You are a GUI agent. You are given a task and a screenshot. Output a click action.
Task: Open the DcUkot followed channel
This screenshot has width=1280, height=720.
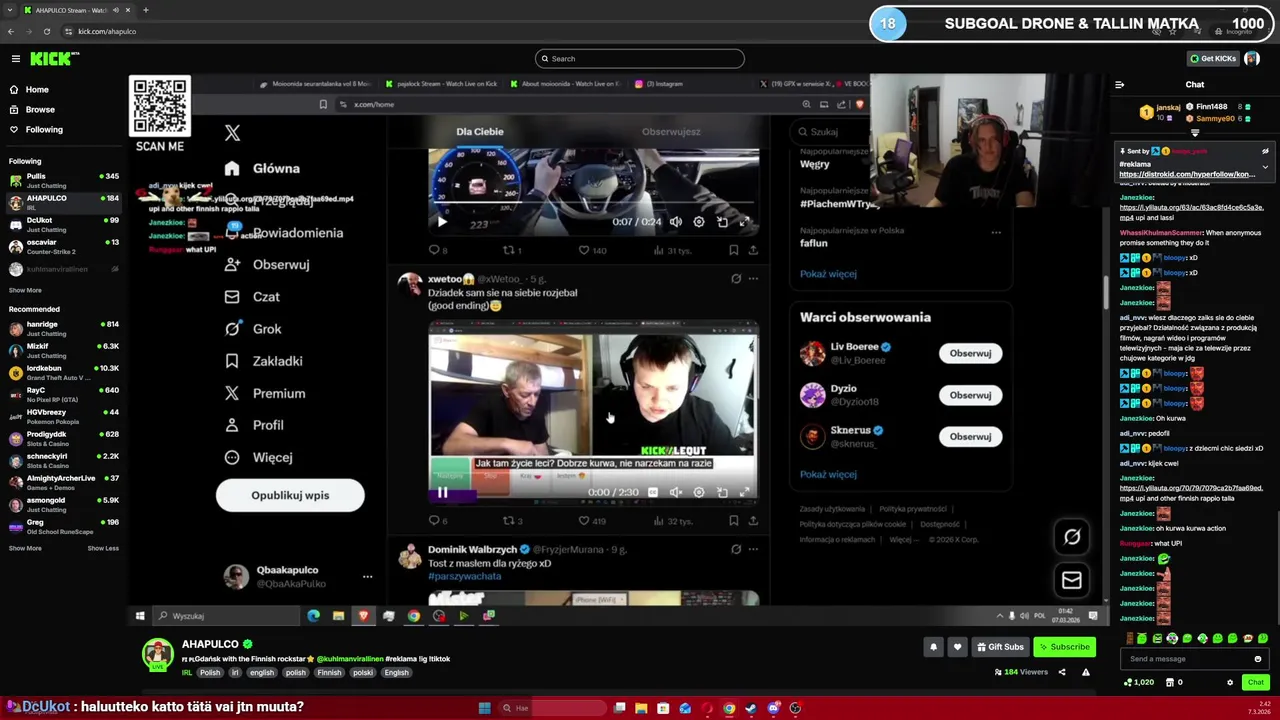[x=64, y=224]
